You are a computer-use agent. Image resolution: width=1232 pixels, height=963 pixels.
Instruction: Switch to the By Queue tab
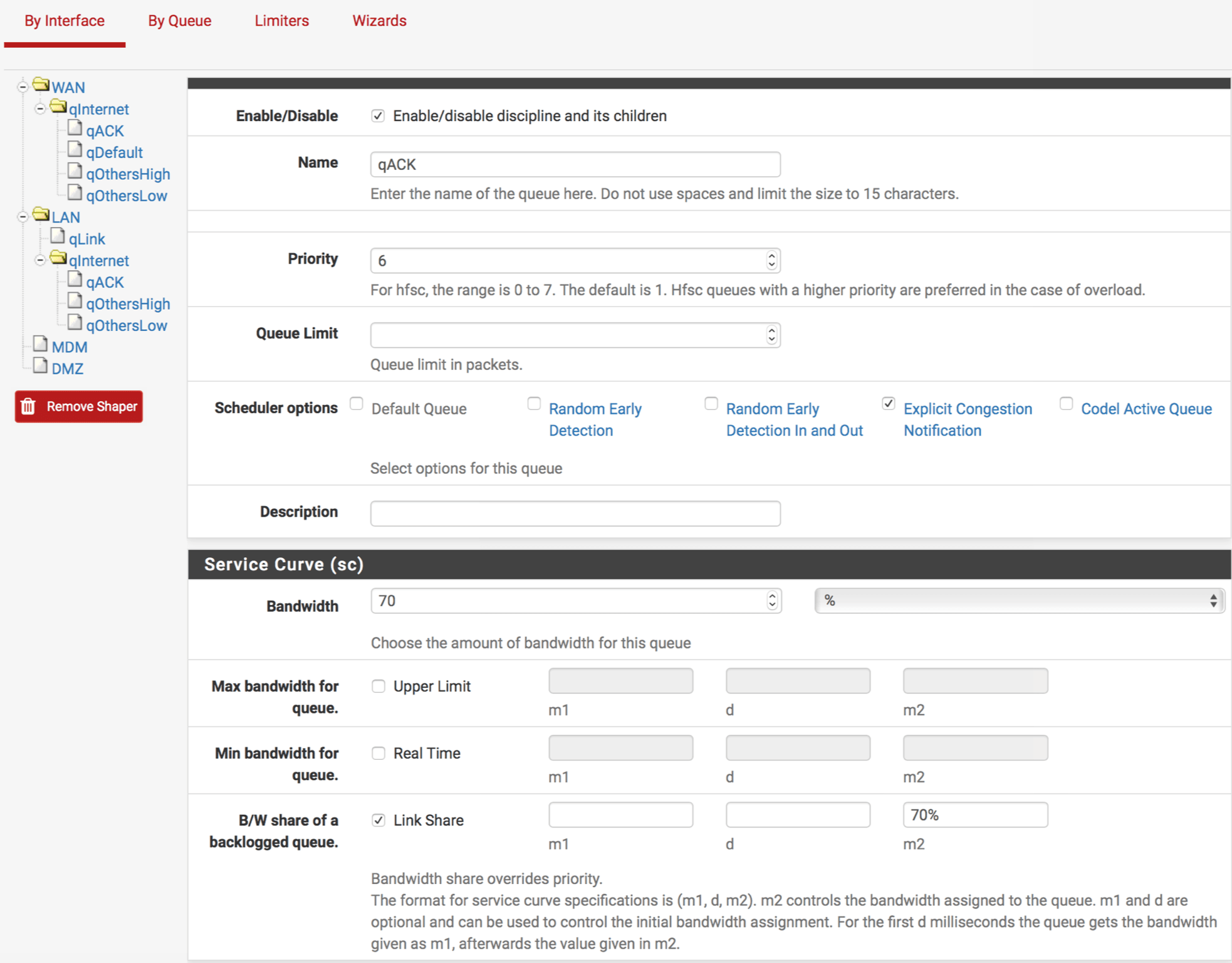(179, 21)
